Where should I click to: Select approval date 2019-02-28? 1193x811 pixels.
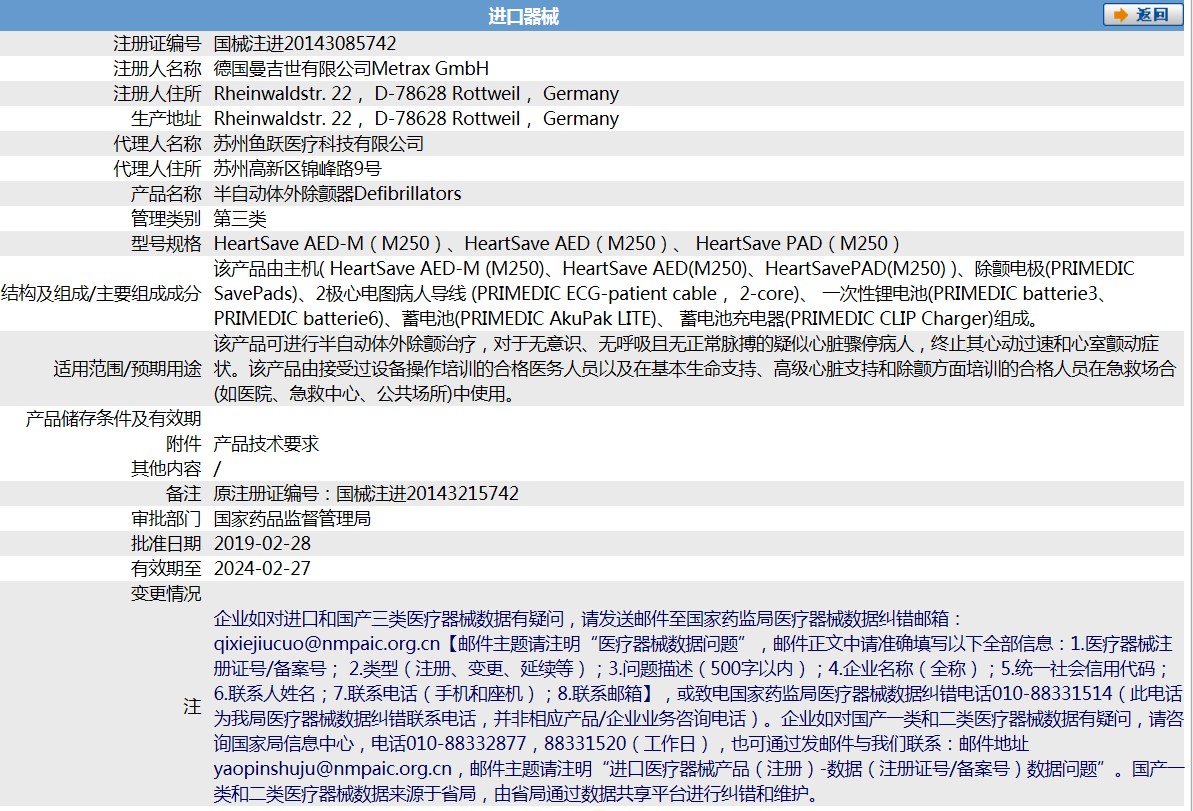(262, 544)
